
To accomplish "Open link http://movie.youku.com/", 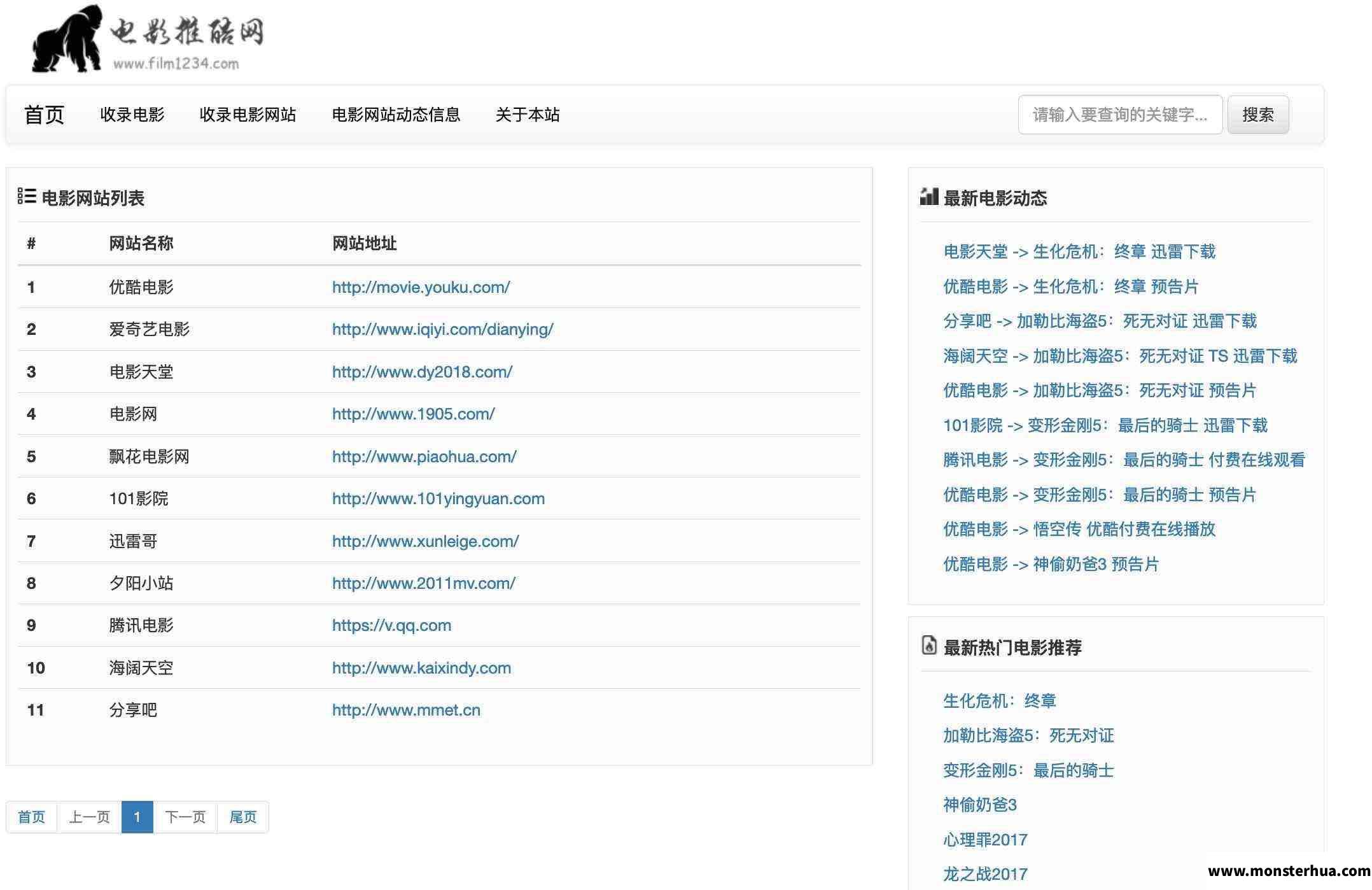I will click(421, 287).
